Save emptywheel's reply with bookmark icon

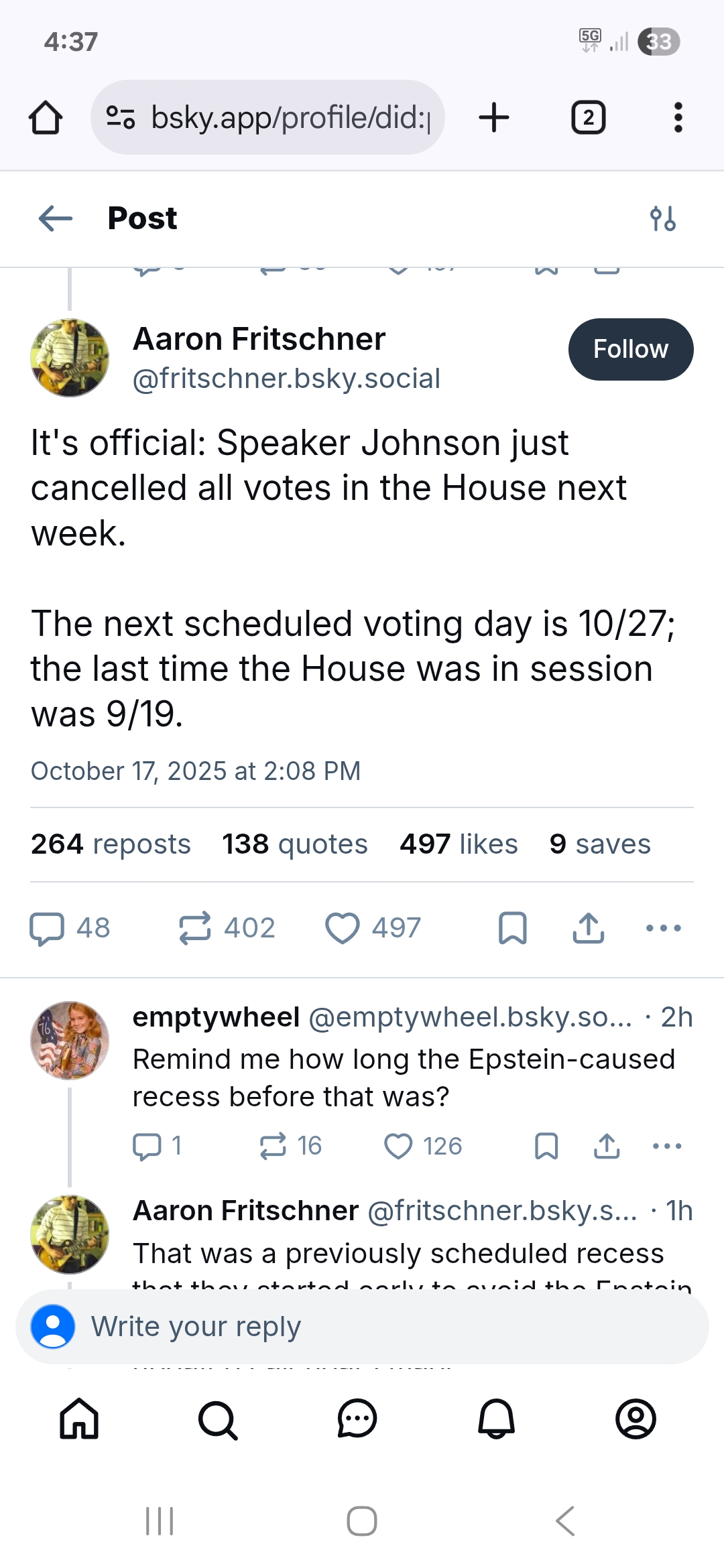[546, 1146]
